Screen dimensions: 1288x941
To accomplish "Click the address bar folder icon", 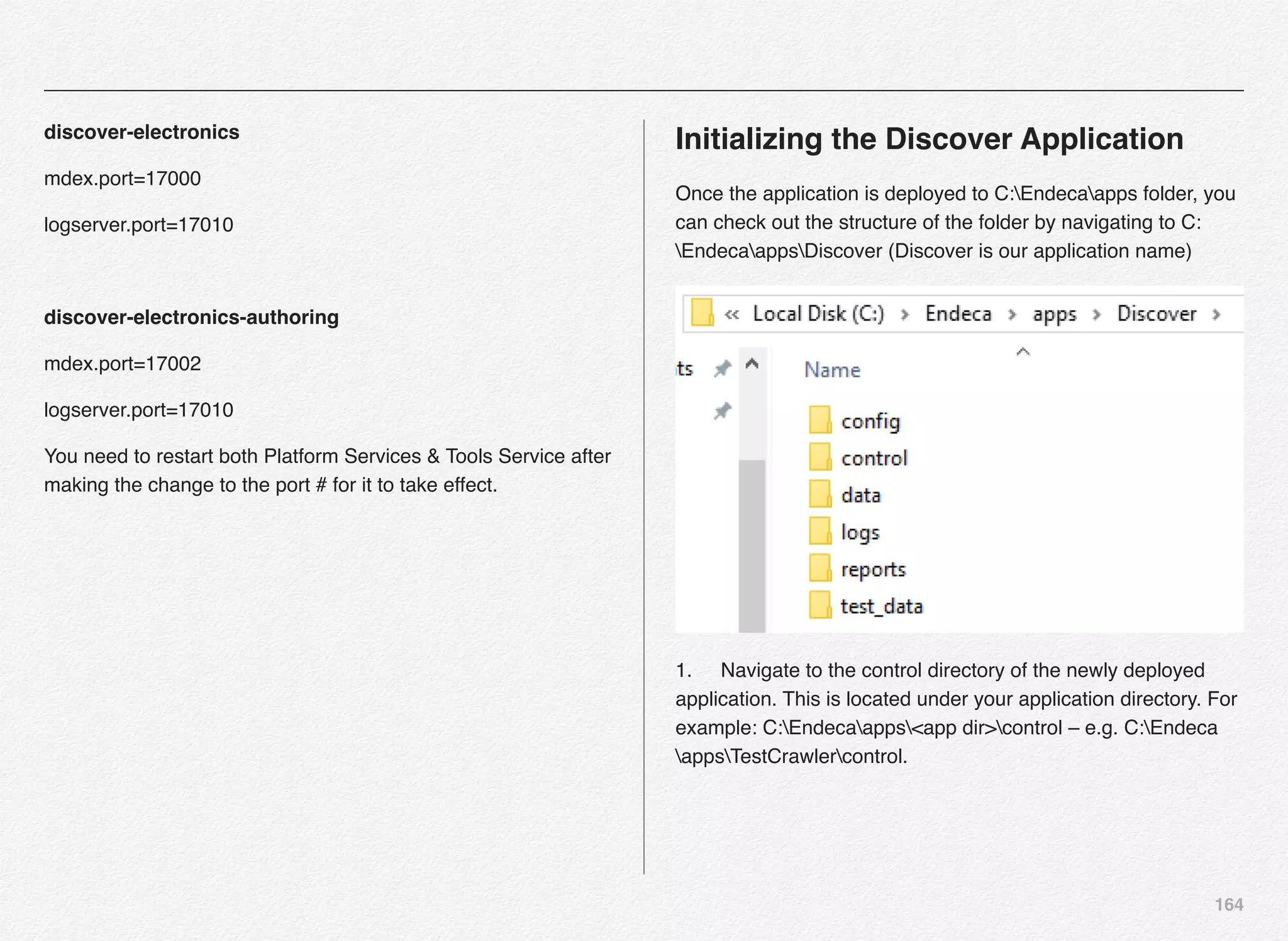I will point(702,313).
